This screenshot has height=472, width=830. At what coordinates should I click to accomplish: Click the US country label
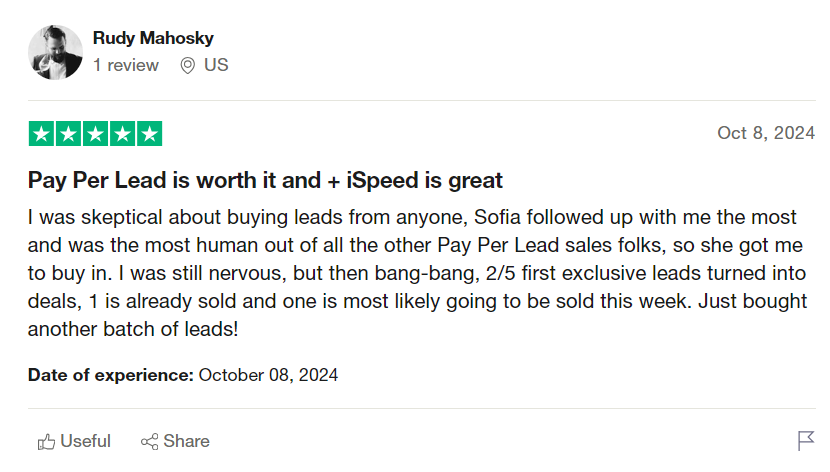(216, 65)
